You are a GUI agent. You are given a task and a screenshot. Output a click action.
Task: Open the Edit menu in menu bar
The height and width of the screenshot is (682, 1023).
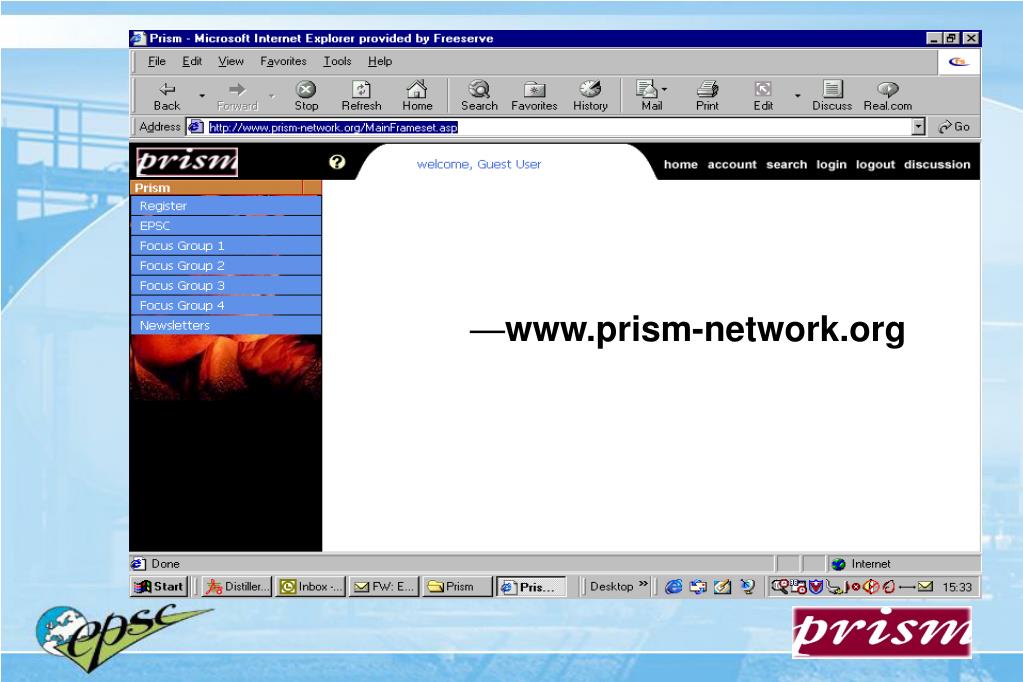pos(192,61)
